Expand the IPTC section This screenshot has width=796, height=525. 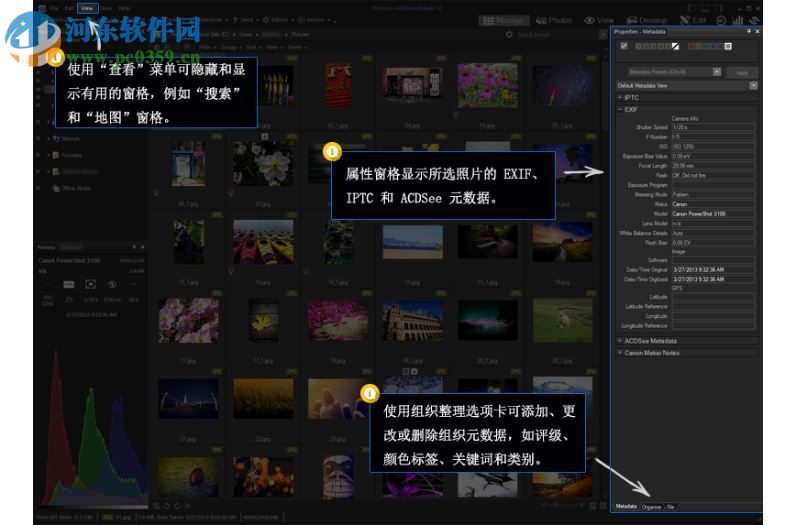click(619, 97)
